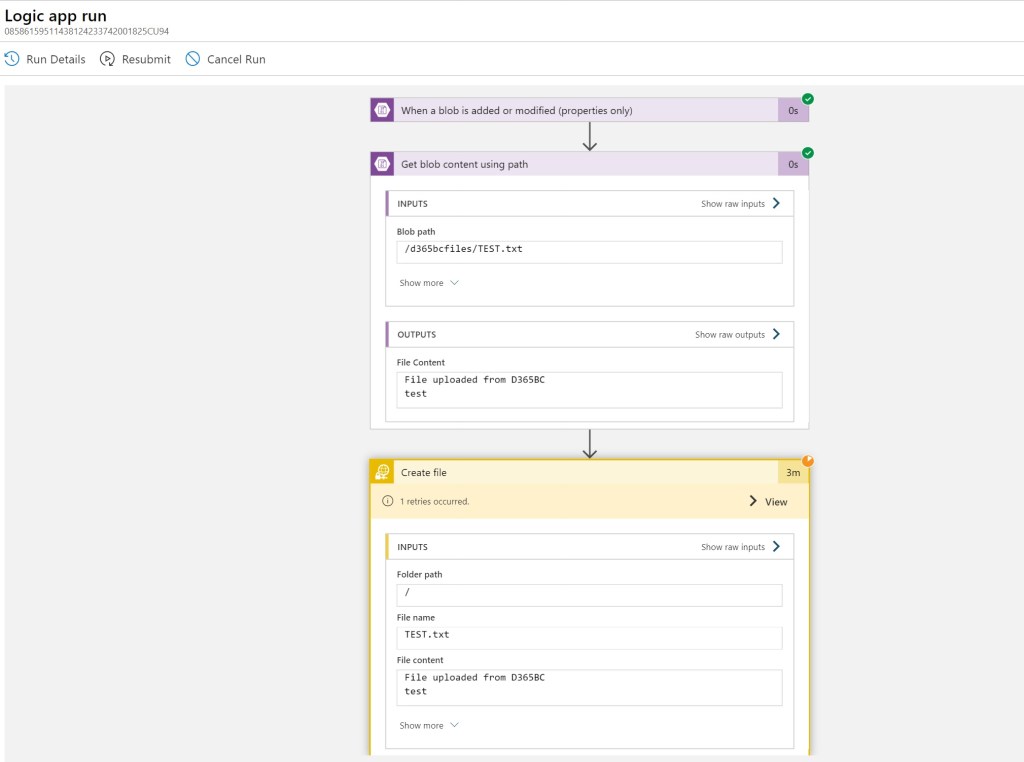Click the Run Details clock icon
Viewport: 1024px width, 762px height.
click(12, 59)
